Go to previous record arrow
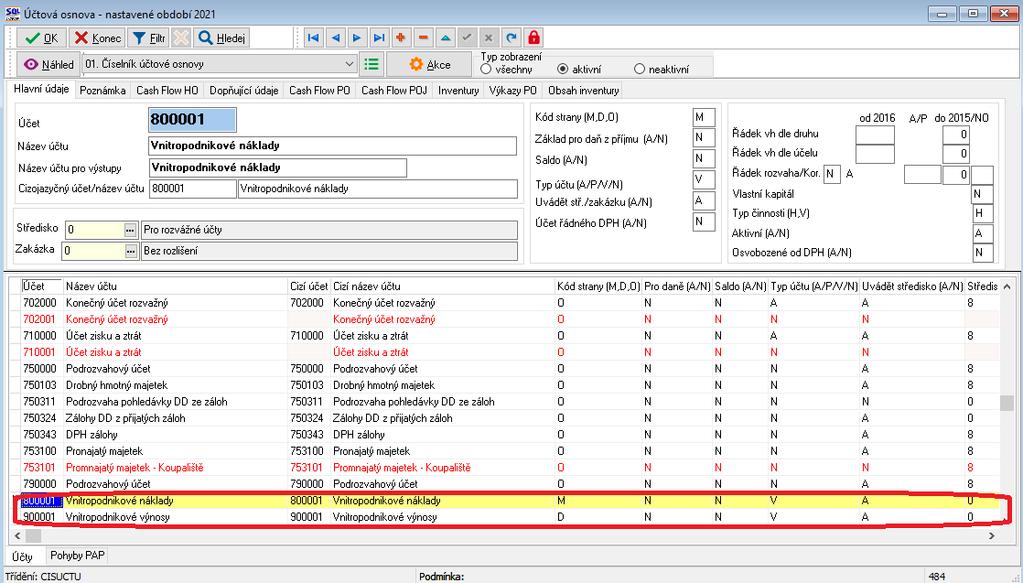The image size is (1023, 583). 335,38
